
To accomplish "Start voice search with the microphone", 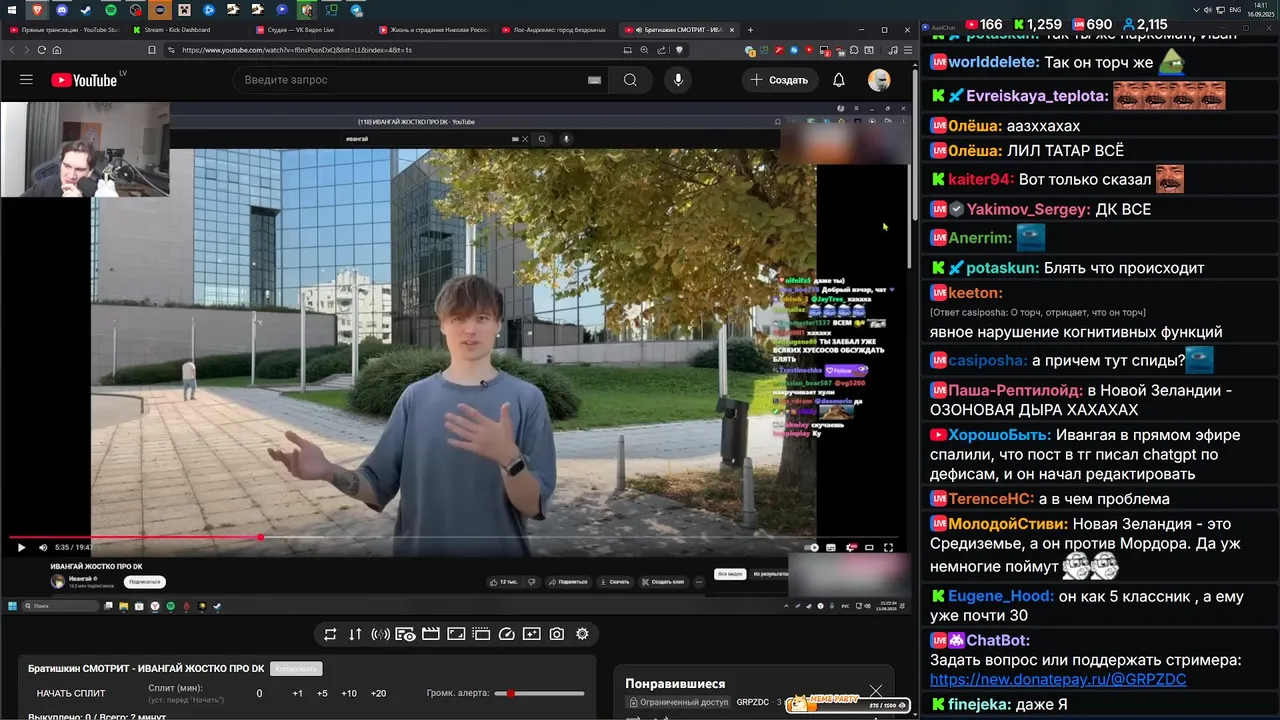I will pyautogui.click(x=678, y=80).
